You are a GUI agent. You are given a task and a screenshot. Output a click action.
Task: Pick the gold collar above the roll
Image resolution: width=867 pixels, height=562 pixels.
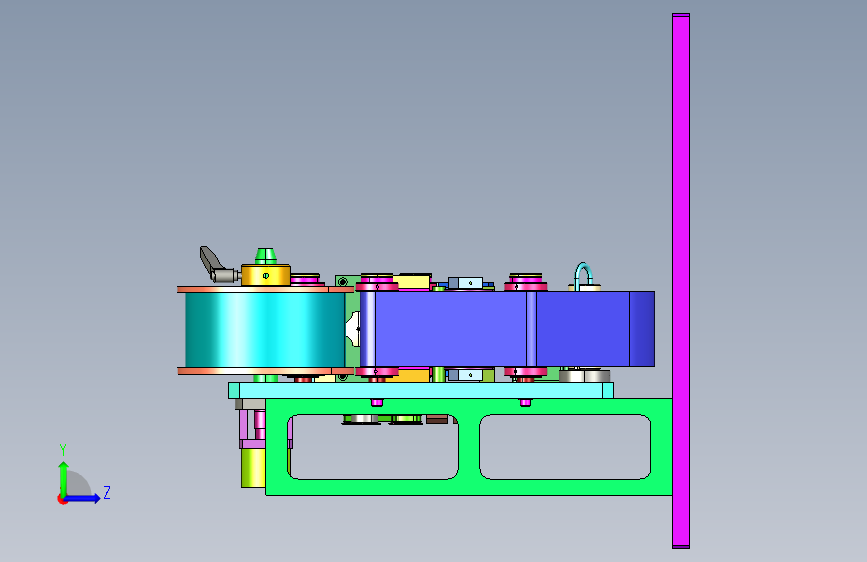click(265, 275)
